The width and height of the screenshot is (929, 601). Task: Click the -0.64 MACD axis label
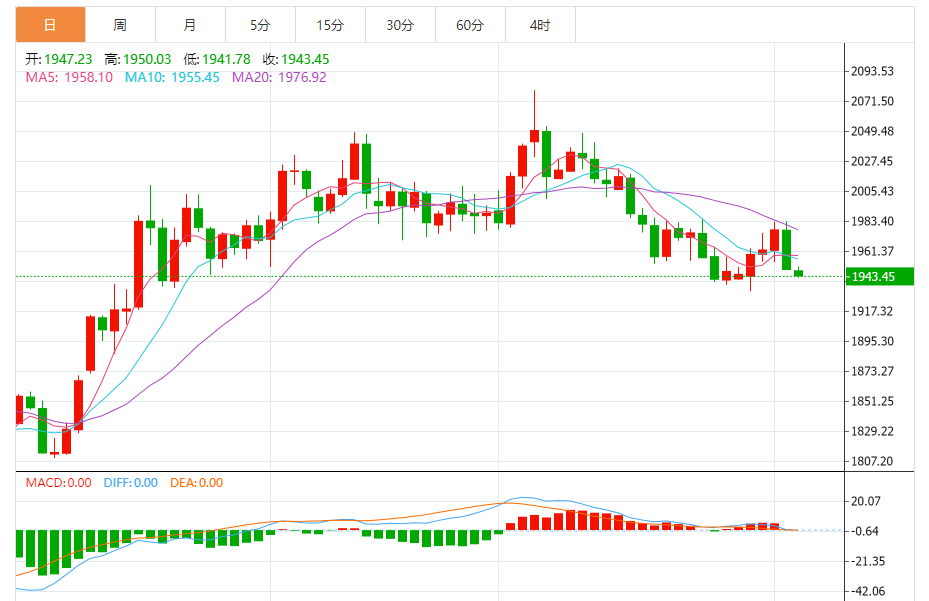click(x=864, y=531)
